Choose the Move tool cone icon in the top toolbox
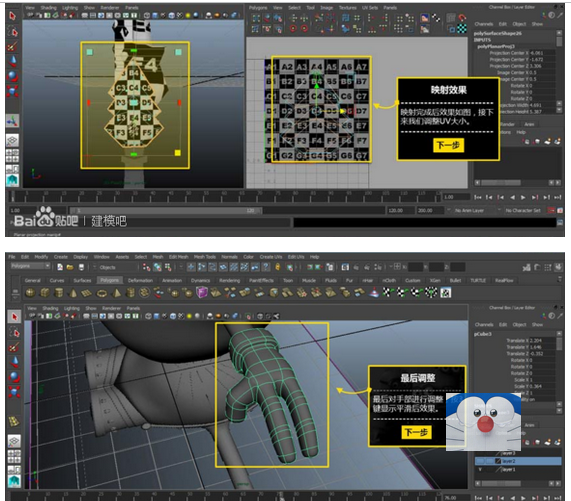This screenshot has height=501, width=571. point(12,60)
